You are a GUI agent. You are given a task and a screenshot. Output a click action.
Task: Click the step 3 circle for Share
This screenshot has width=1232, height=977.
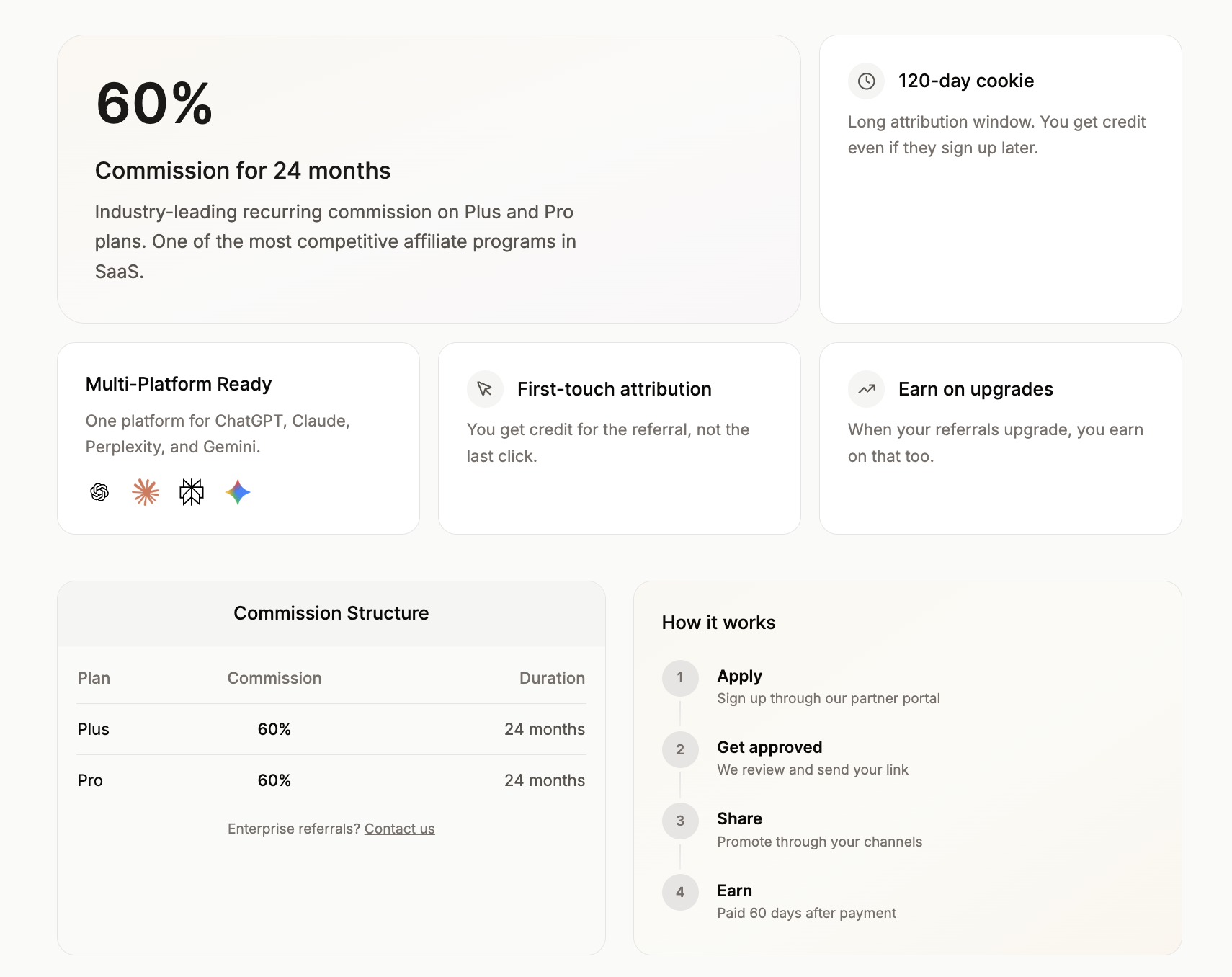[680, 821]
